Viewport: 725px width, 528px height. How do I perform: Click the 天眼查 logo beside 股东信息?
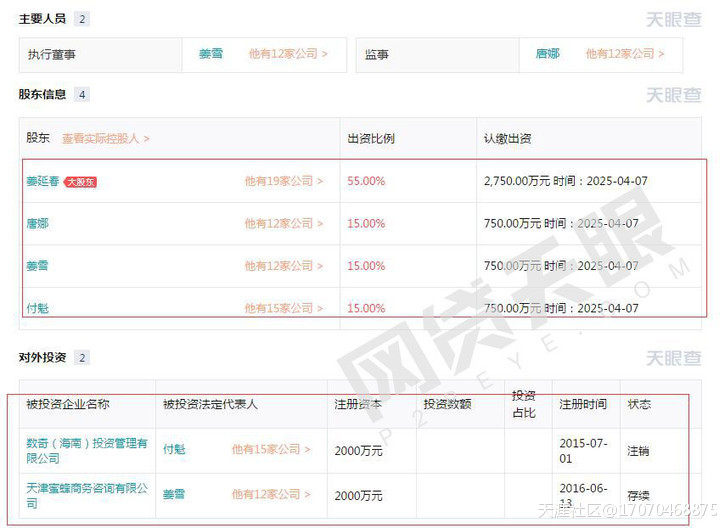[x=672, y=95]
